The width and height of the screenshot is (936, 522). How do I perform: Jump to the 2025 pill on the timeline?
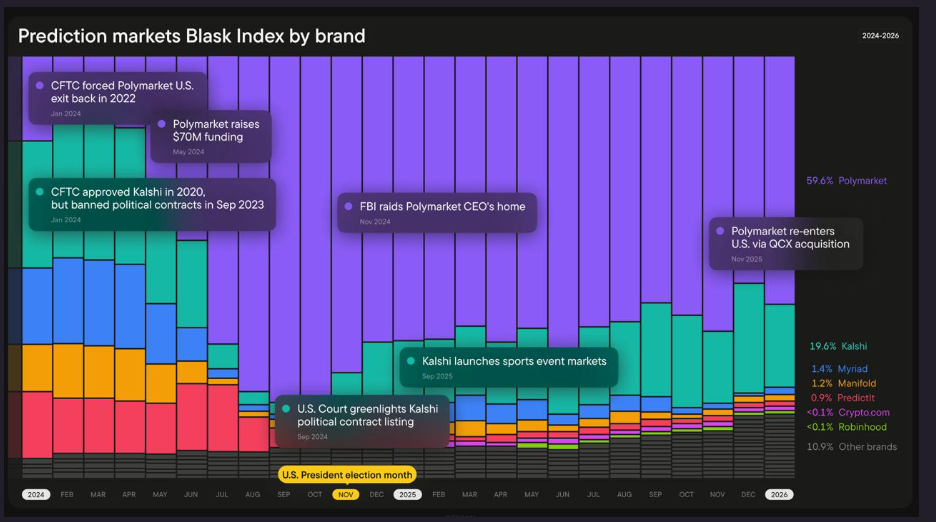407,494
